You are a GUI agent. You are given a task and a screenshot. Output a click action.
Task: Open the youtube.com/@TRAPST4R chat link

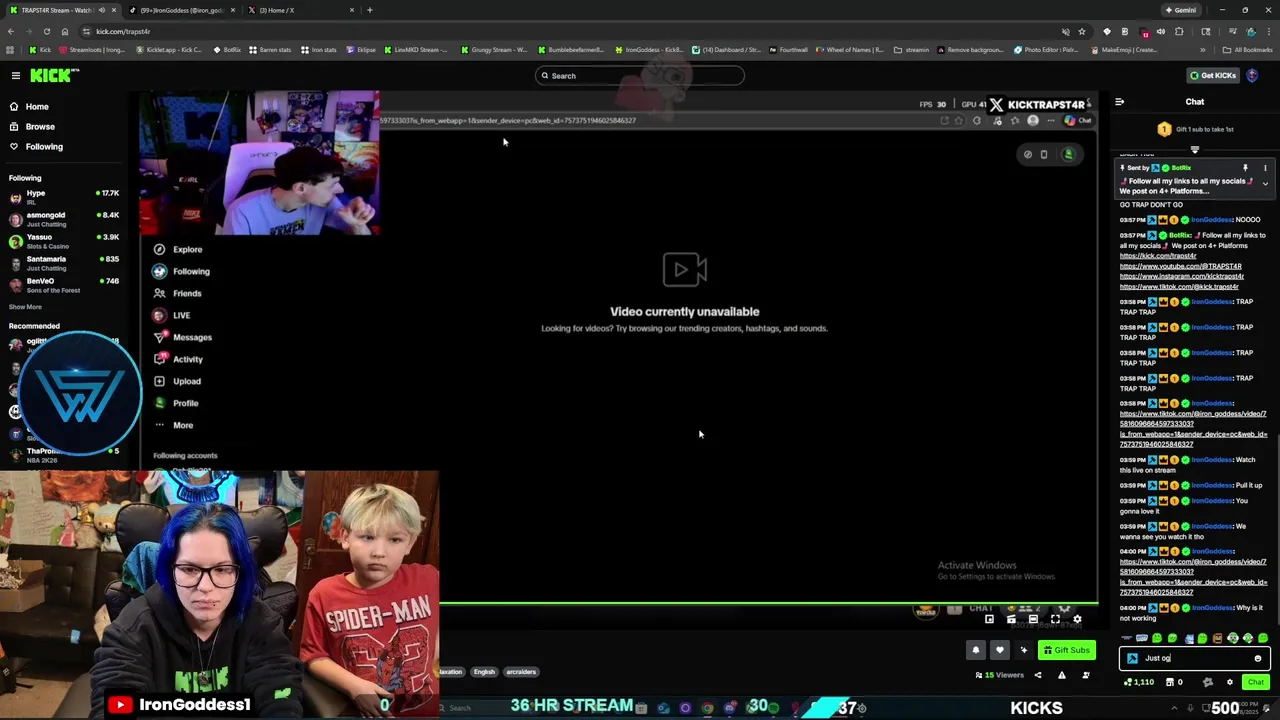pyautogui.click(x=1181, y=266)
